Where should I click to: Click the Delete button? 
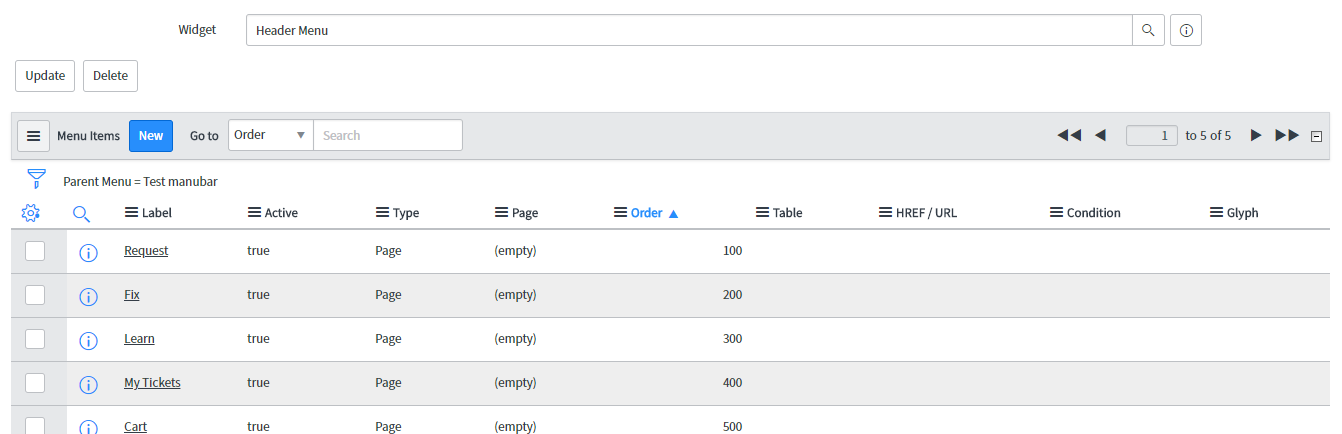110,76
